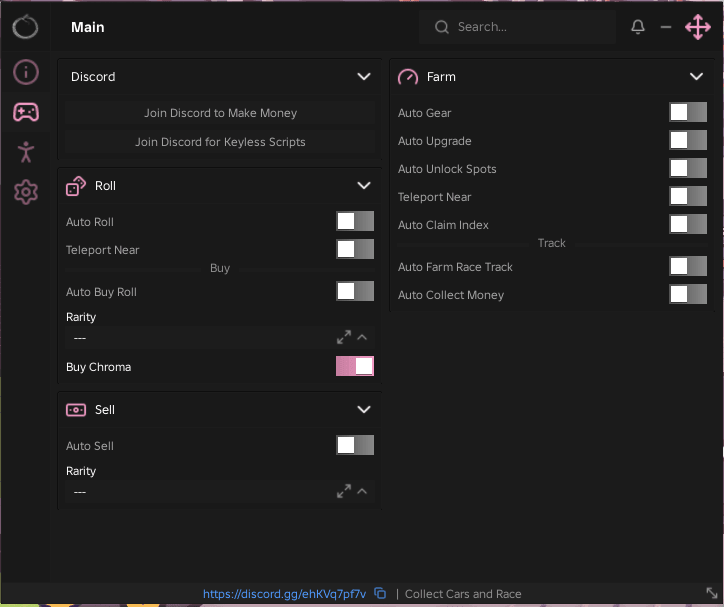Open the discord.gg link in footer

(284, 594)
